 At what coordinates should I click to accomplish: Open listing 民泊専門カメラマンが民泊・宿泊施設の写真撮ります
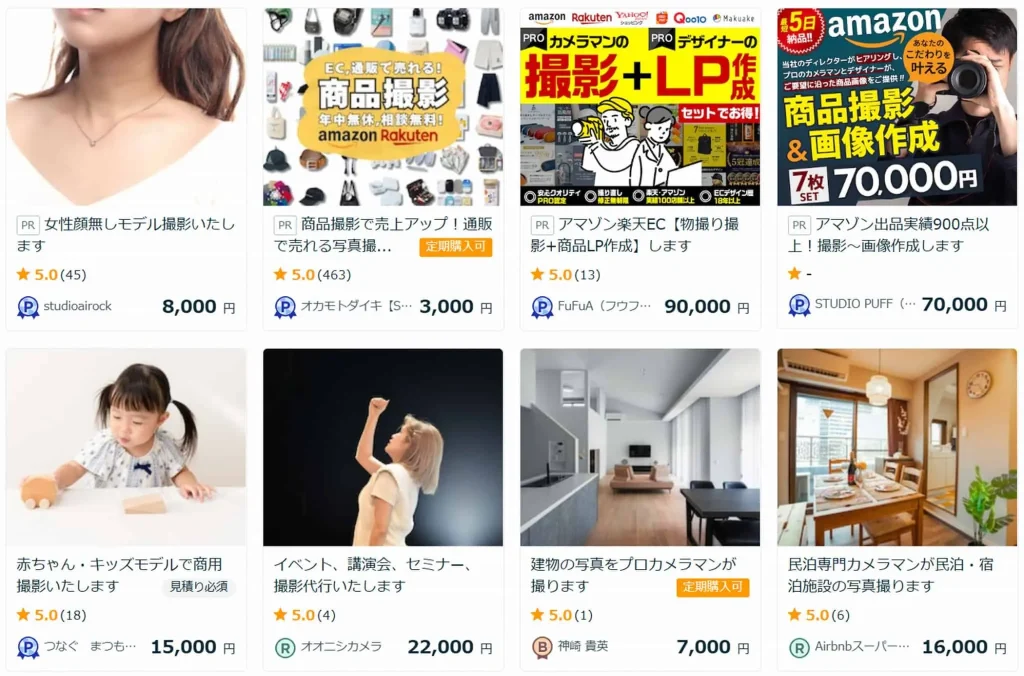pos(891,575)
